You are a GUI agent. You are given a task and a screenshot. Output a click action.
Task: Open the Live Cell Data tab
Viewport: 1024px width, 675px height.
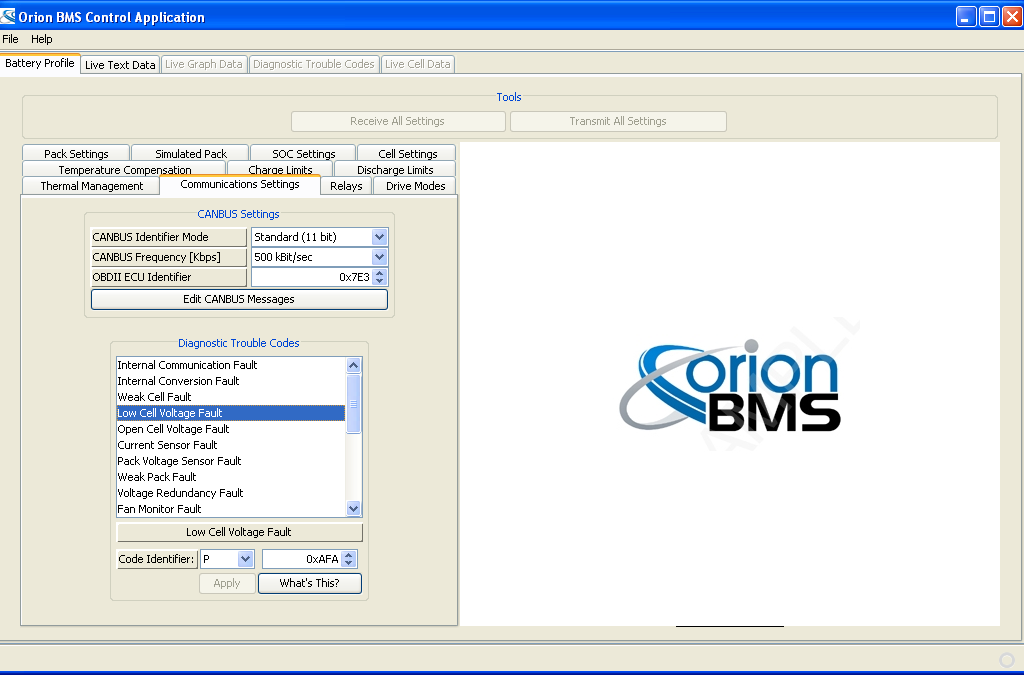pyautogui.click(x=417, y=64)
